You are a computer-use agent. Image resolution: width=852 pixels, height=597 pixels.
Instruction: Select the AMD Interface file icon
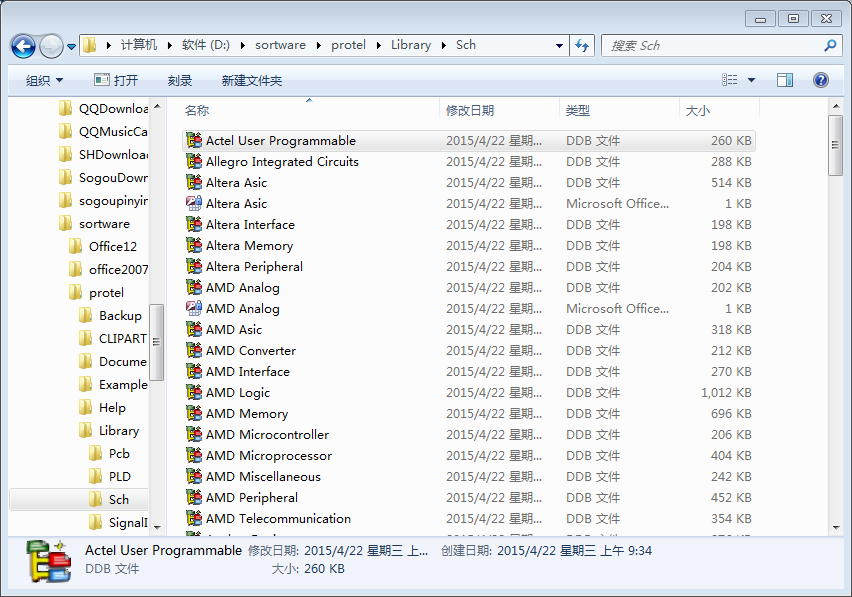pyautogui.click(x=194, y=372)
